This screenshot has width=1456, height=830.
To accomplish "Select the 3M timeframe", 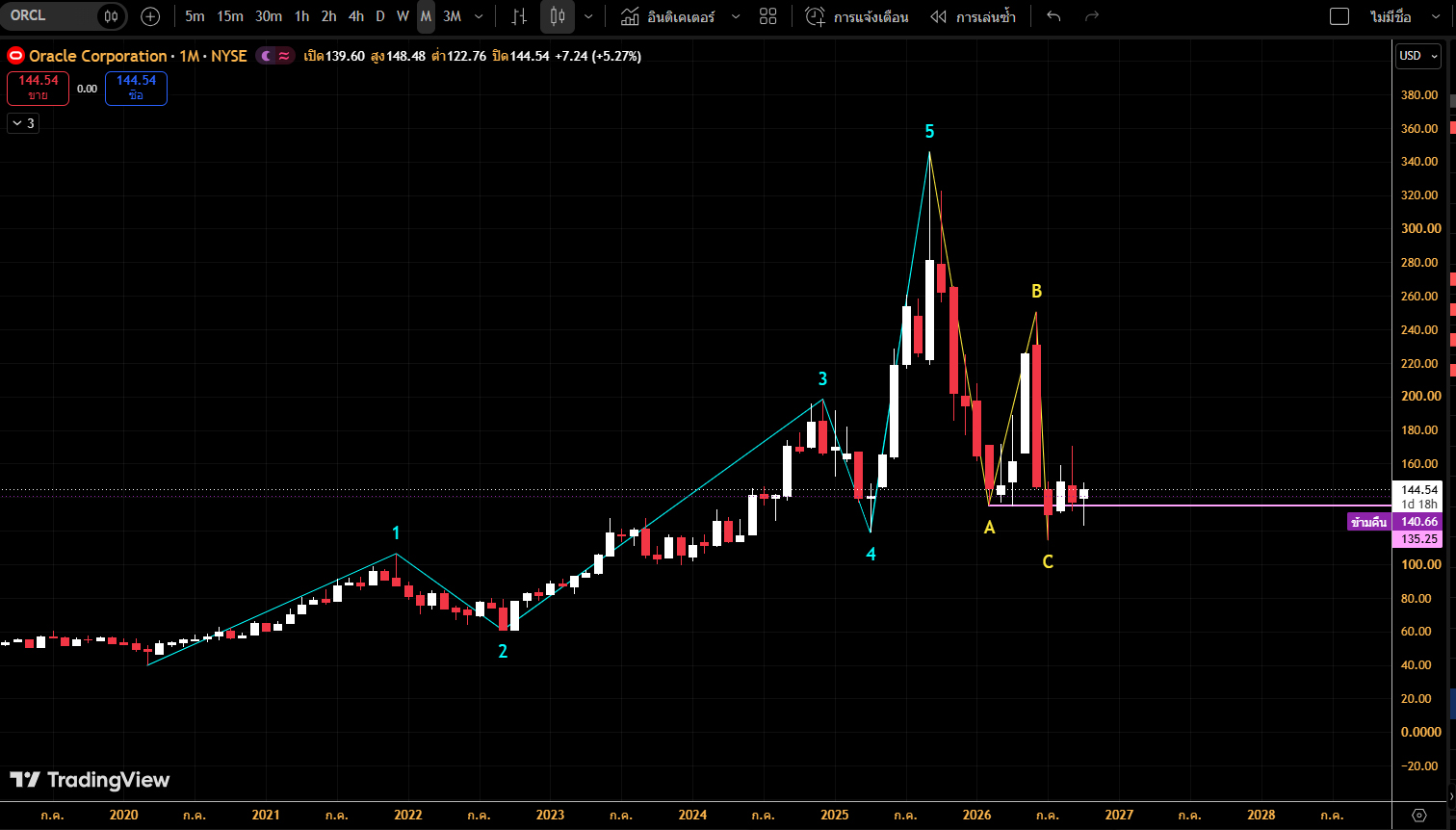I will [x=452, y=15].
